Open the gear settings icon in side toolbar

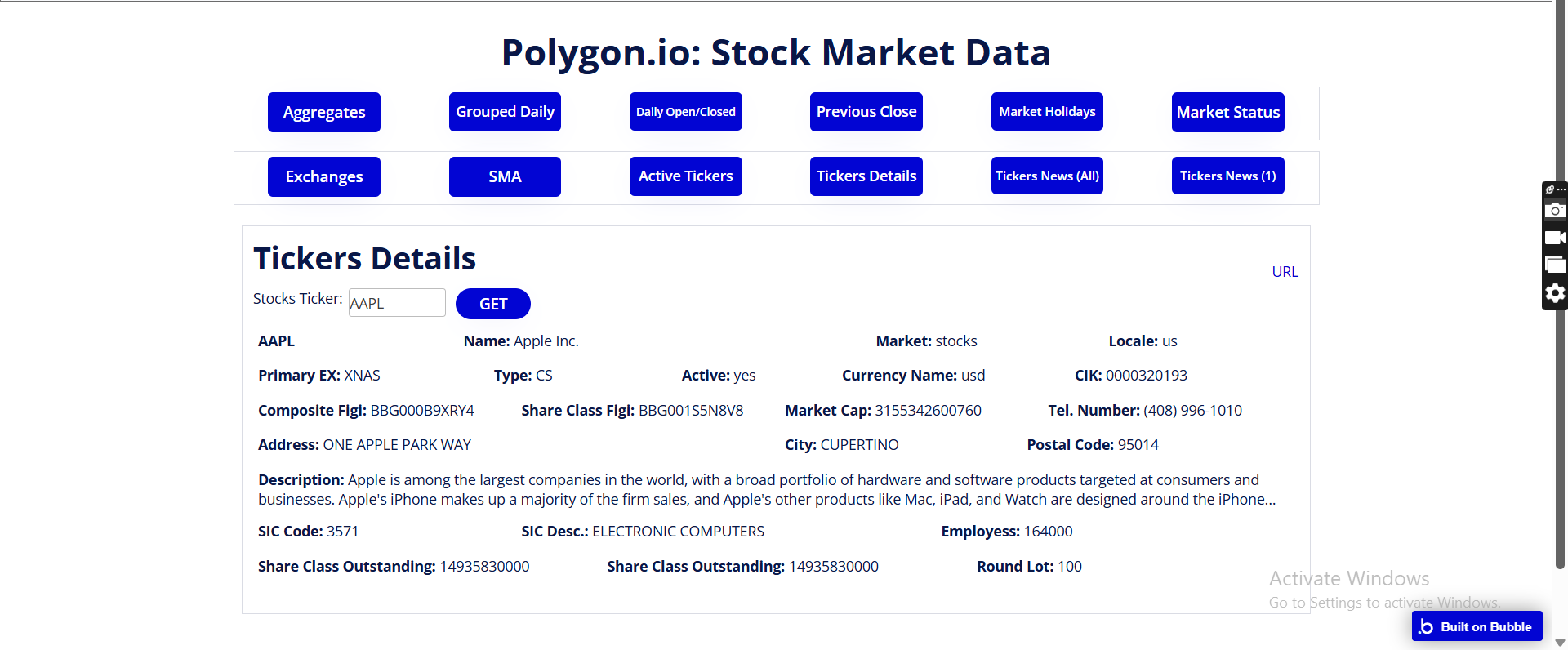point(1555,293)
